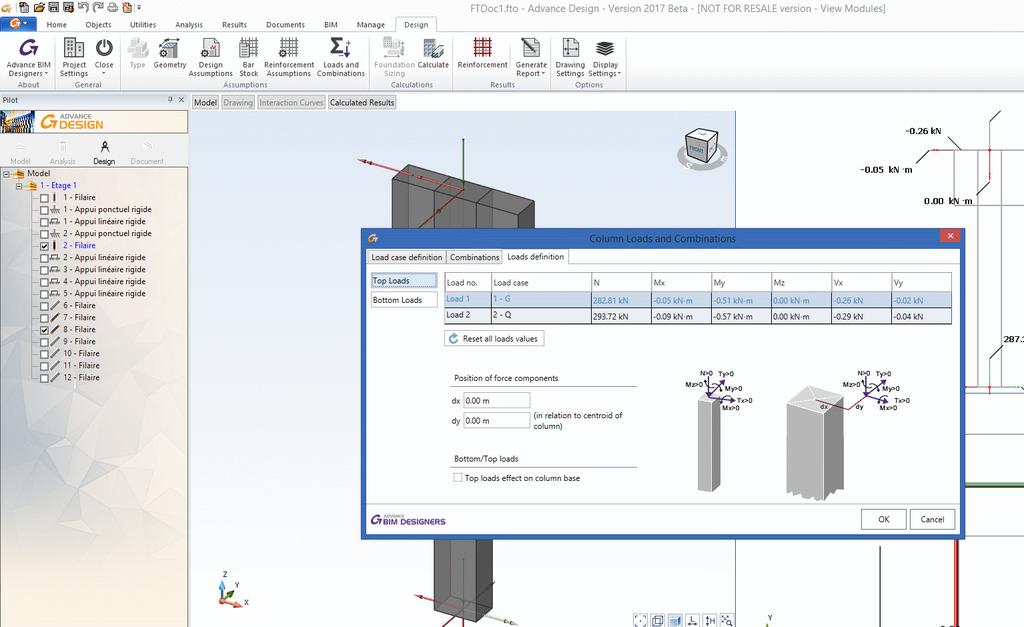Open the Geometry settings icon
The height and width of the screenshot is (627, 1024).
pyautogui.click(x=169, y=48)
